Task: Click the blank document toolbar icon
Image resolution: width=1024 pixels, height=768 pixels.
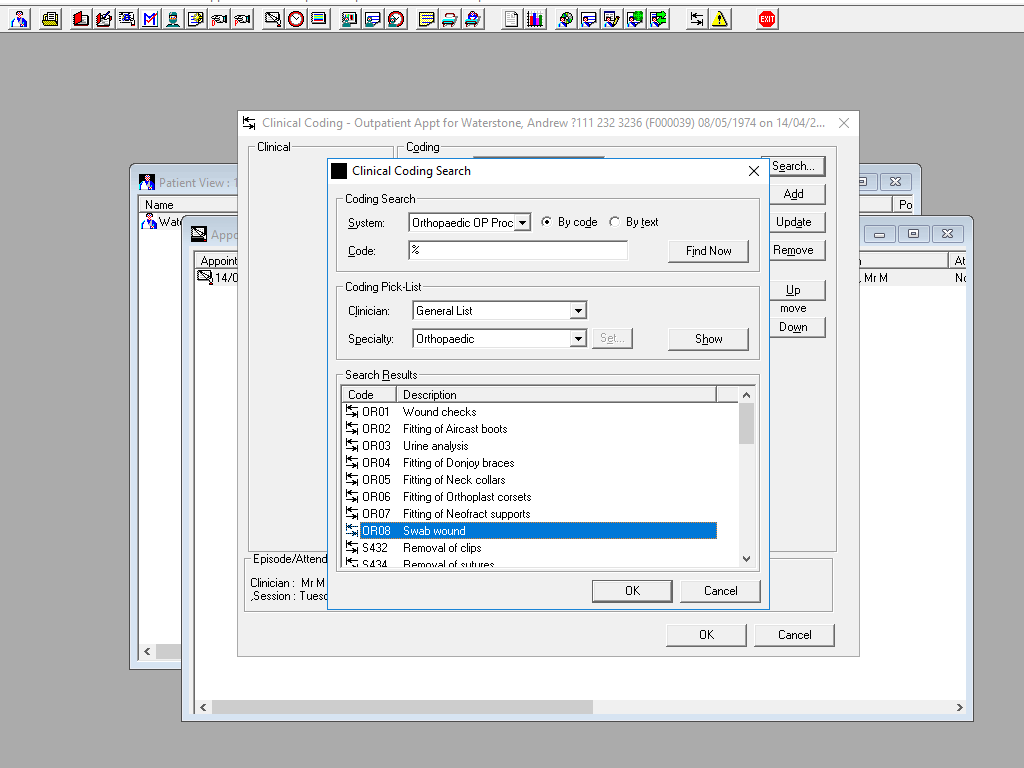Action: click(511, 19)
